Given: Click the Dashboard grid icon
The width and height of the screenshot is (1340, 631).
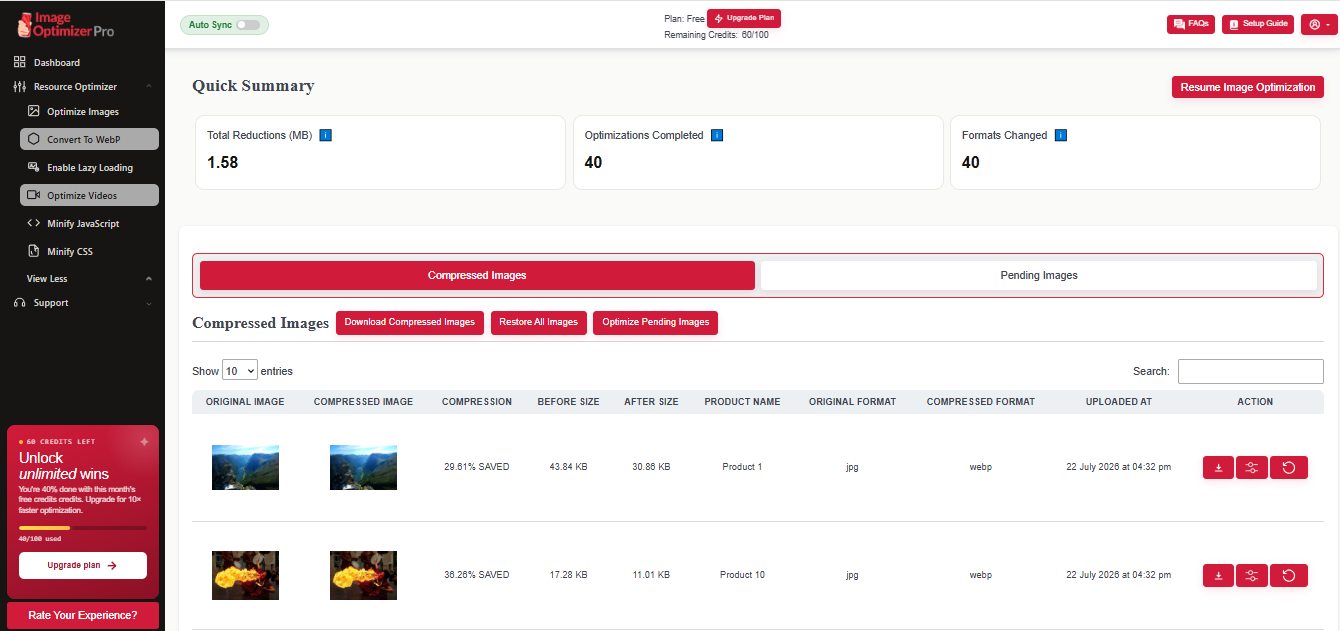Looking at the screenshot, I should [20, 62].
